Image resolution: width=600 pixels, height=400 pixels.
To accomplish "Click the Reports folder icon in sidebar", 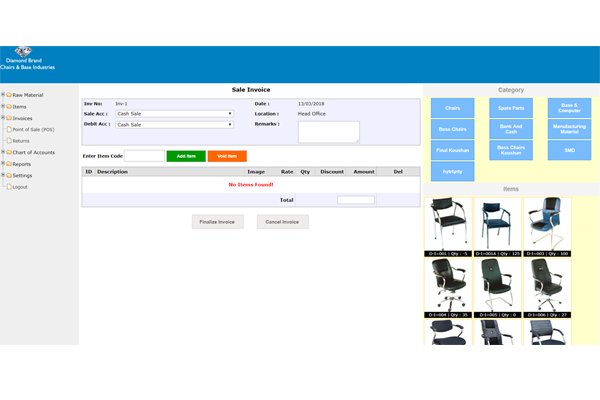I will tap(9, 164).
